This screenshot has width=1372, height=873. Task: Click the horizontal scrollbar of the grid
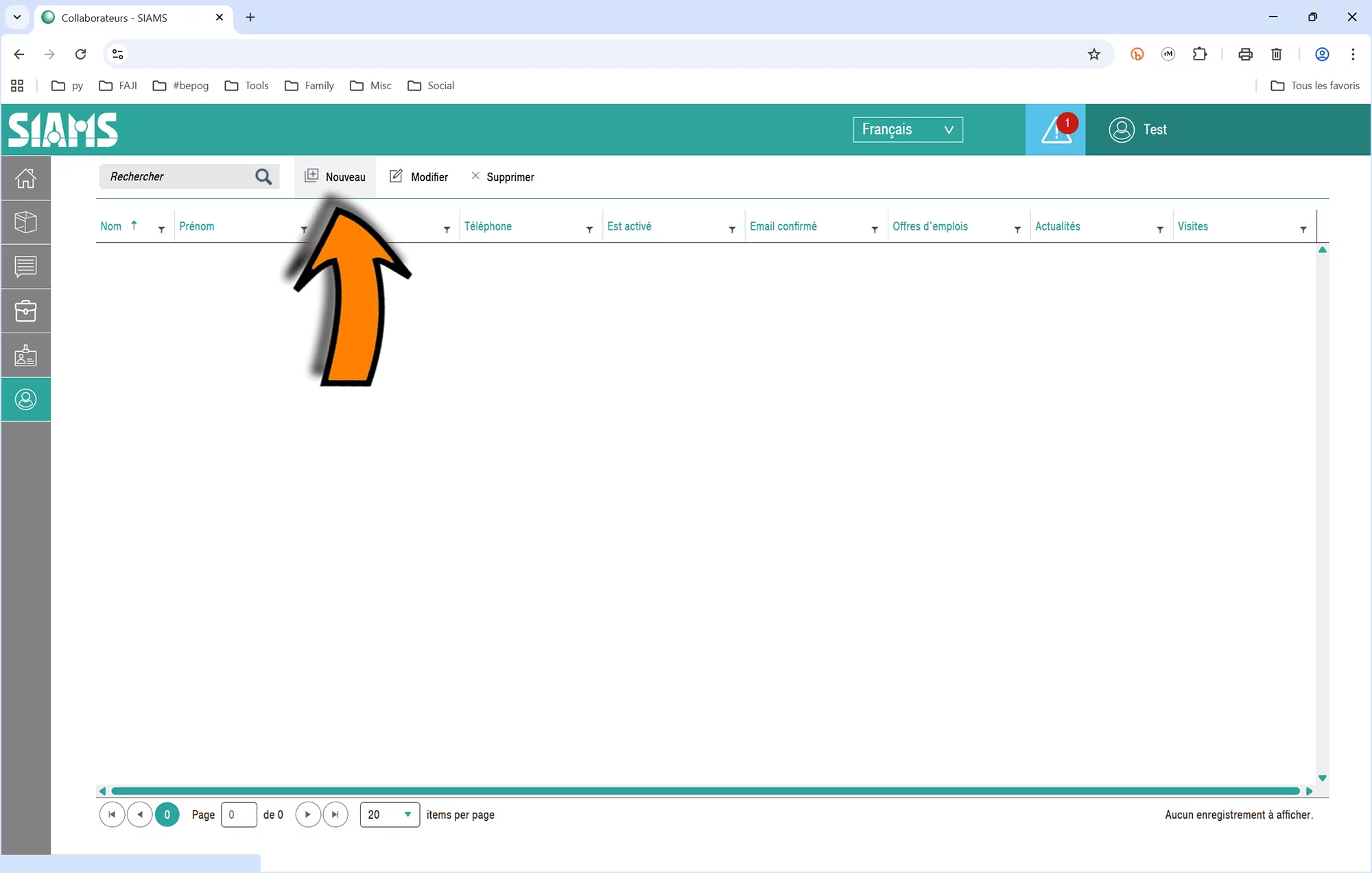tap(705, 791)
